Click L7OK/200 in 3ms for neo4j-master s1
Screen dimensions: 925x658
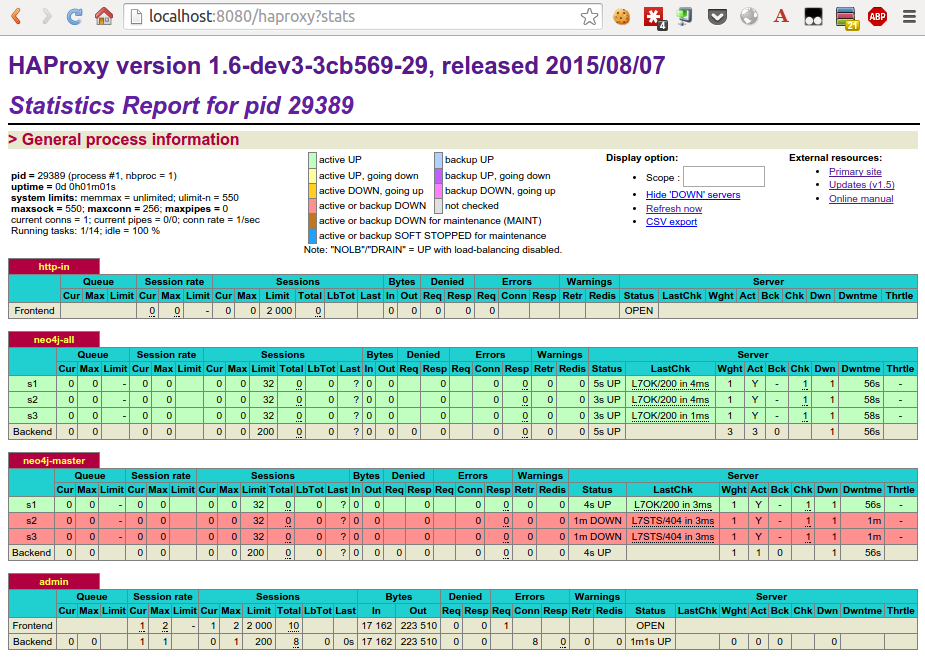click(673, 505)
